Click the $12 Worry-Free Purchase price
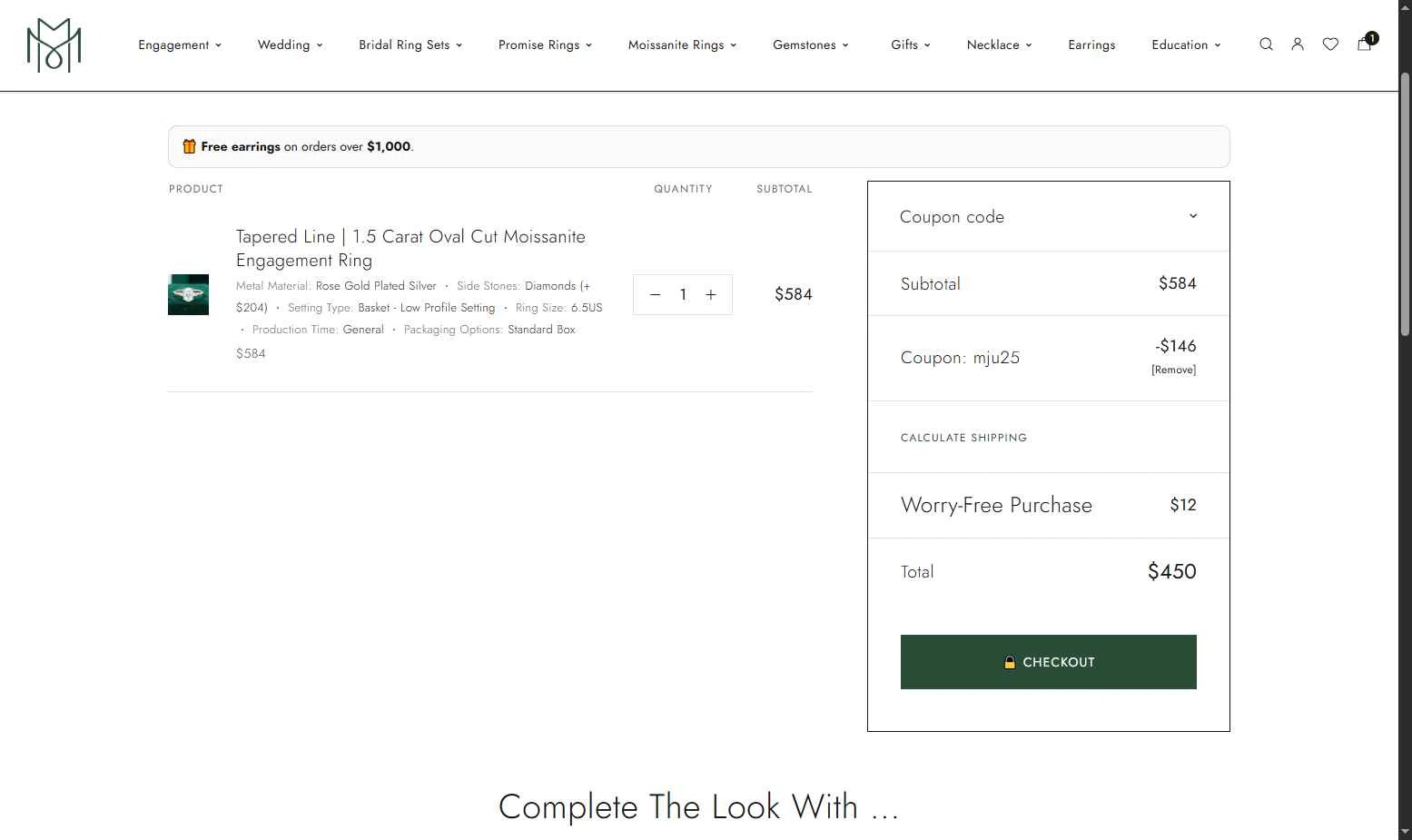This screenshot has width=1412, height=840. pyautogui.click(x=1183, y=505)
